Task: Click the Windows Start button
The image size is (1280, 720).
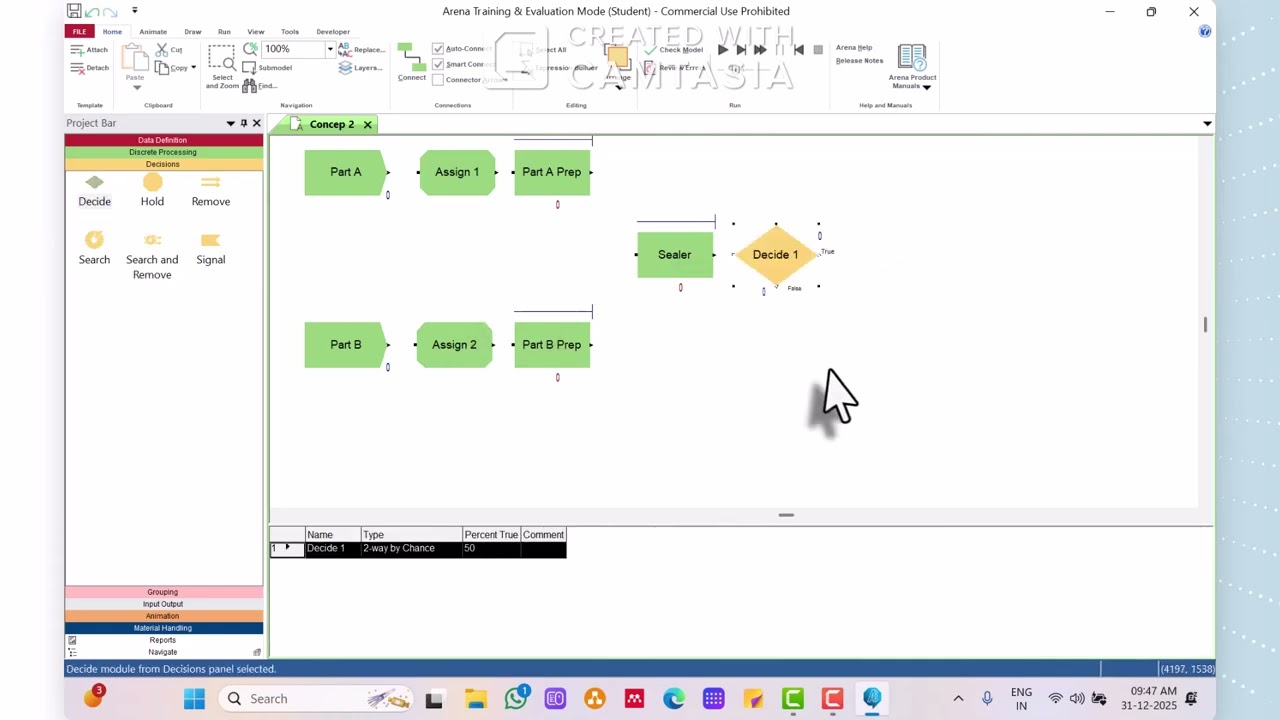Action: (194, 699)
